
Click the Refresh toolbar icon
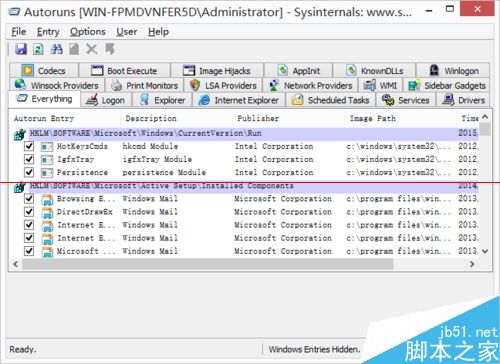tap(38, 49)
